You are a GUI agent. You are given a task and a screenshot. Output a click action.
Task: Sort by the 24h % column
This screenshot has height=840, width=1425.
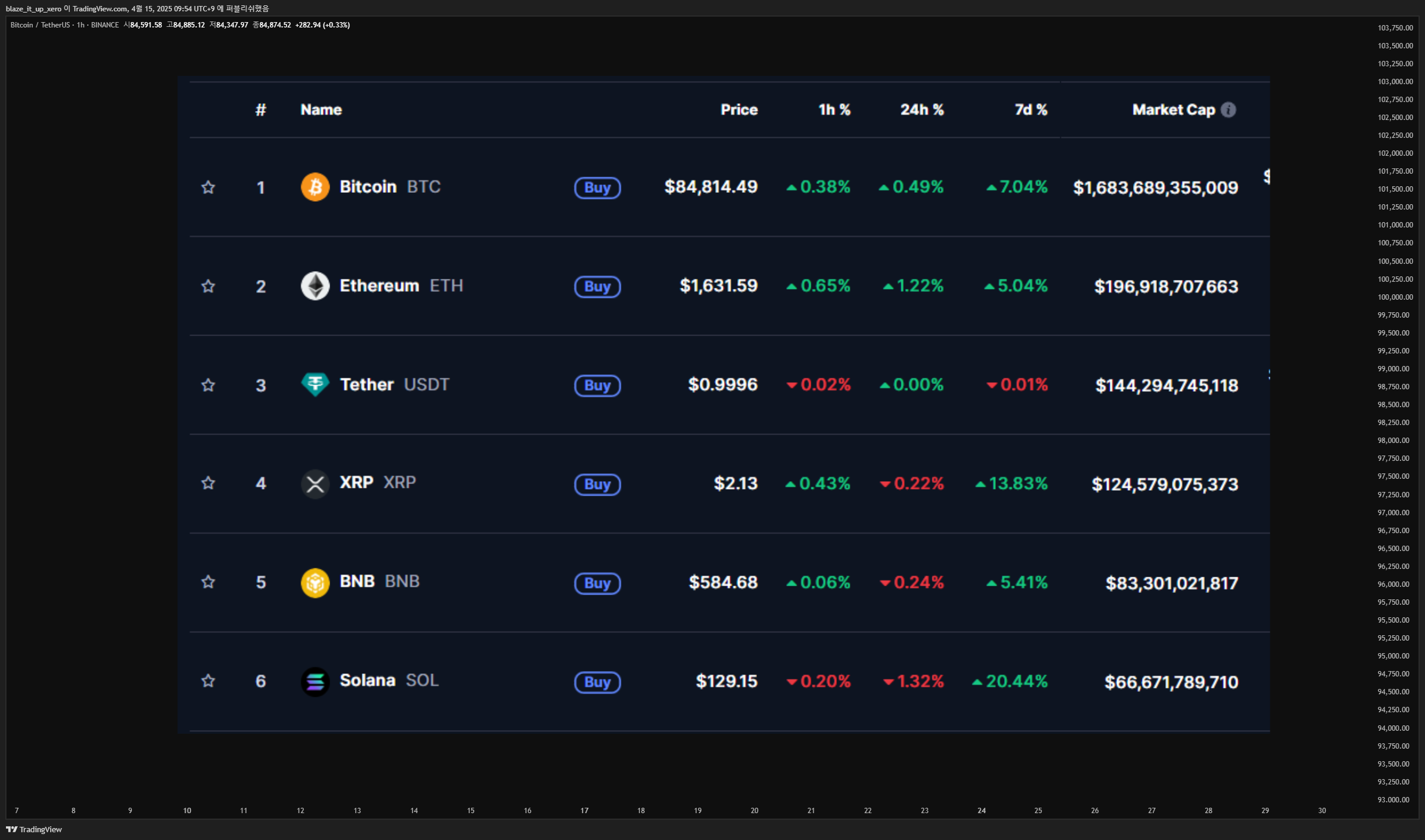(922, 110)
